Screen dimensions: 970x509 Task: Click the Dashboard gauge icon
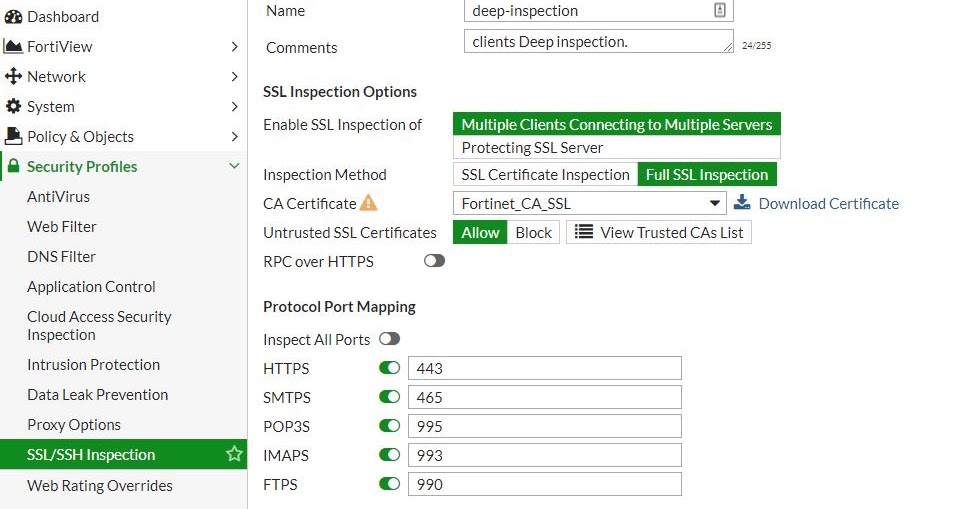[12, 17]
